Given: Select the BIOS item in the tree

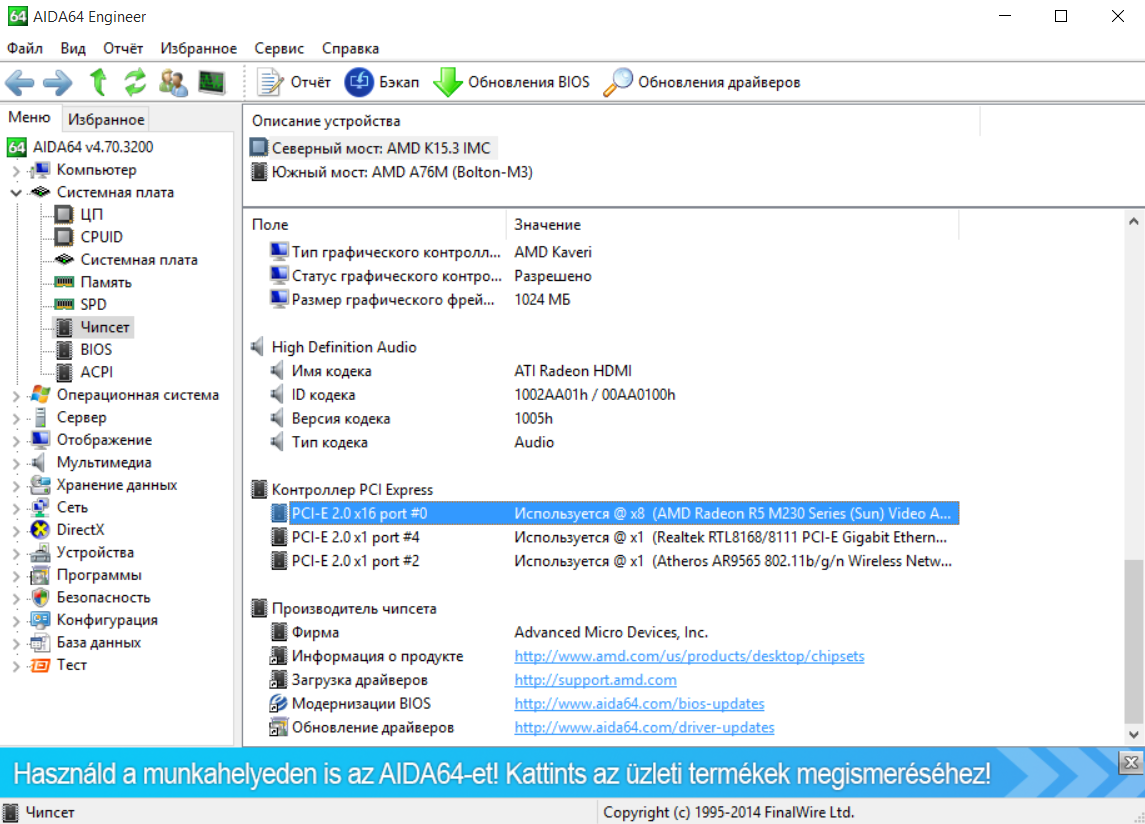Looking at the screenshot, I should pyautogui.click(x=96, y=350).
